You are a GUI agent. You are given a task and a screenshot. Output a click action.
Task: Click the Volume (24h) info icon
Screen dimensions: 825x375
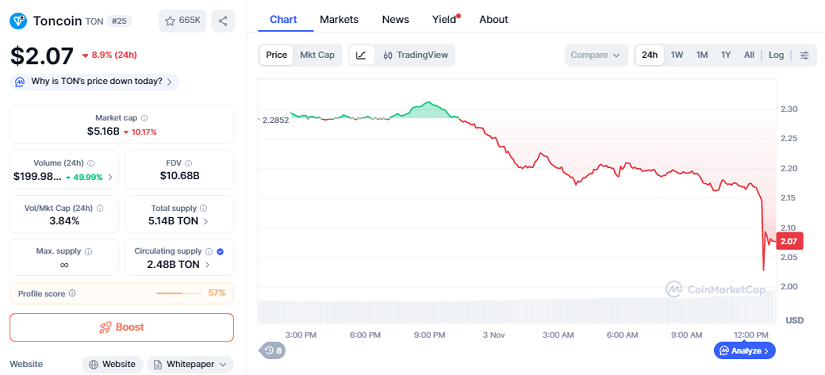(91, 163)
